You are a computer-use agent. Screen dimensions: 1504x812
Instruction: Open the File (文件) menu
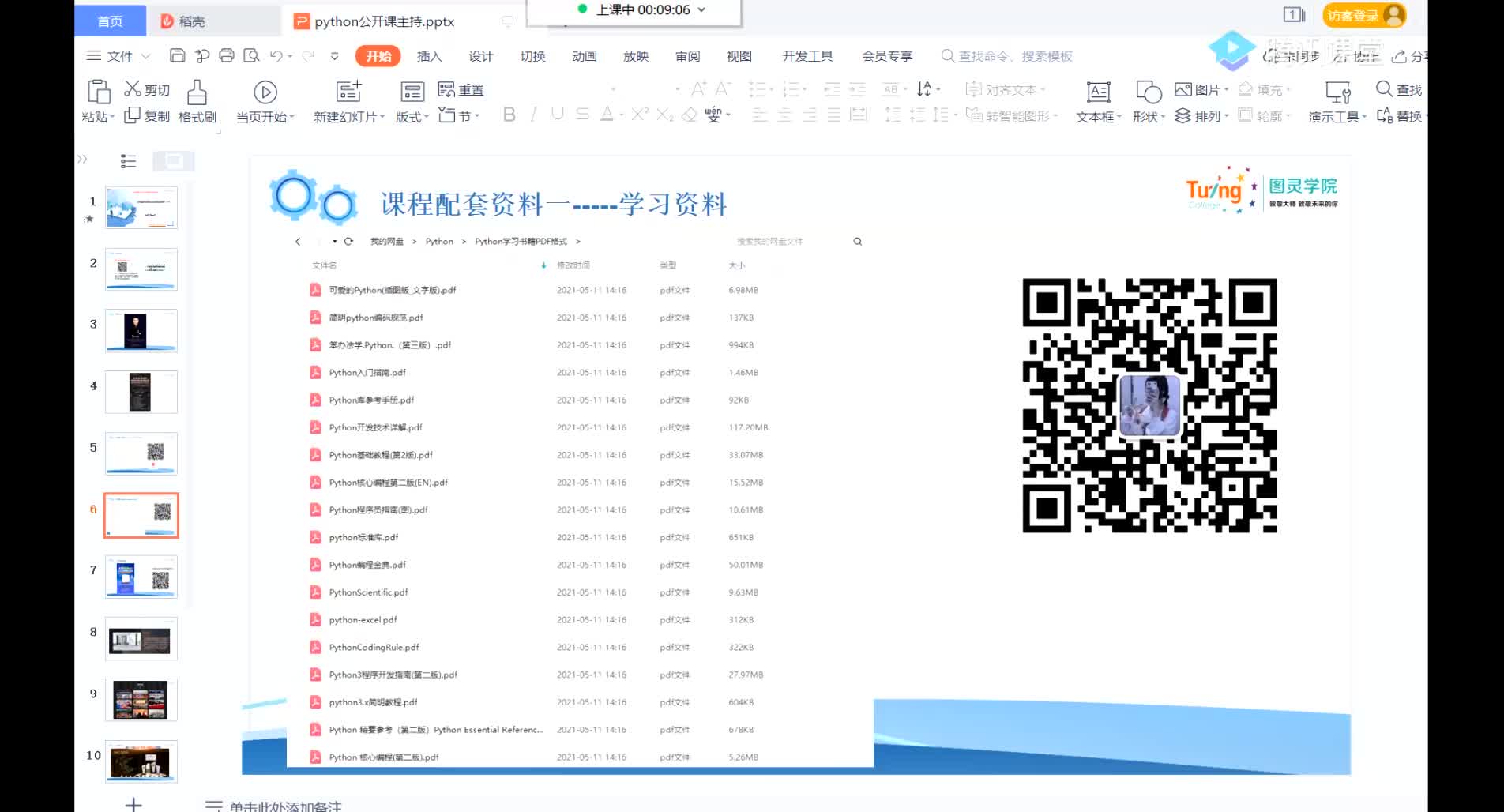[x=118, y=56]
